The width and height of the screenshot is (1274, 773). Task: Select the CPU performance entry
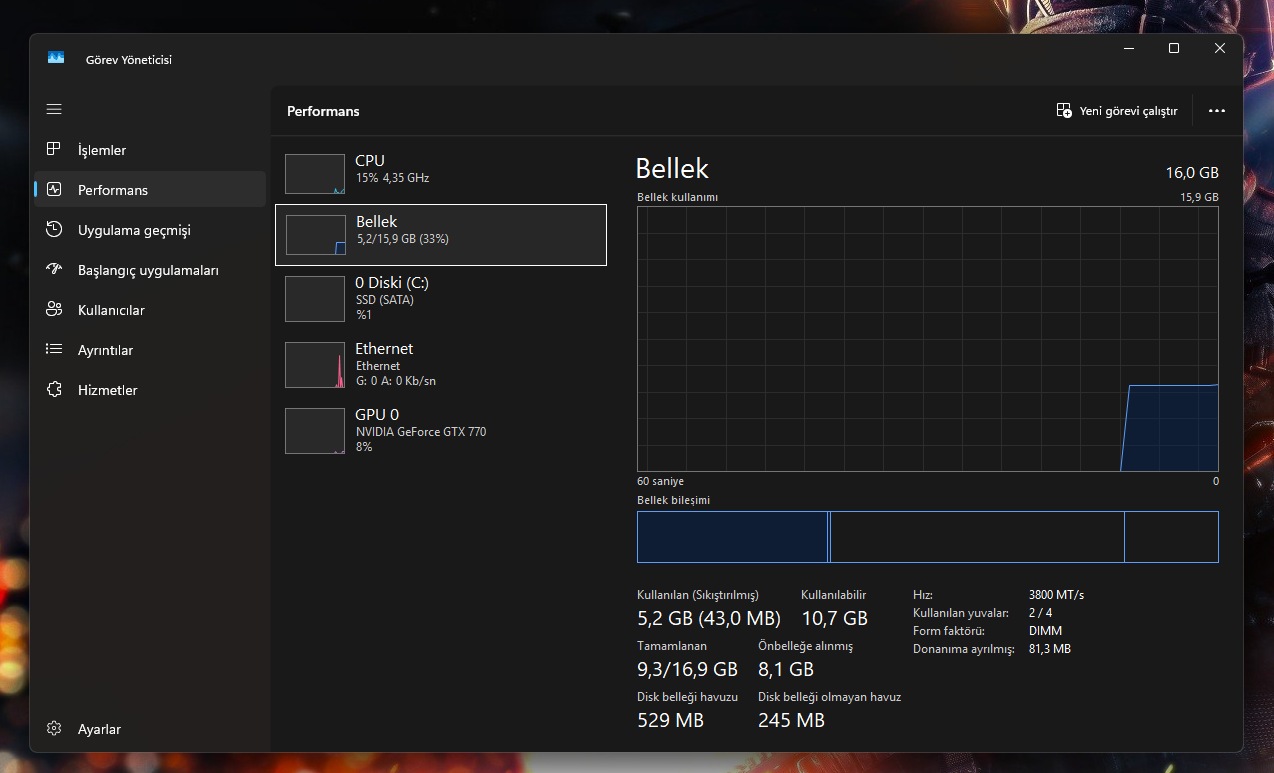[x=441, y=173]
